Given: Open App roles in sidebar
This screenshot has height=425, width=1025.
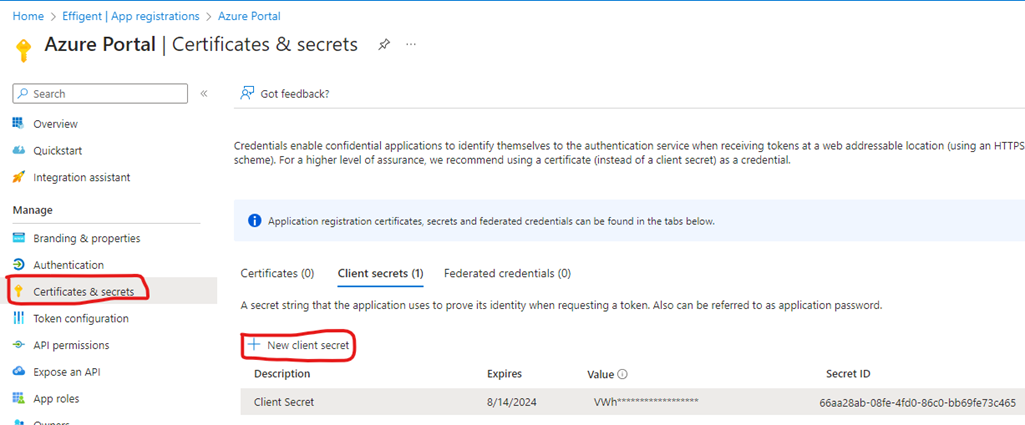Looking at the screenshot, I should (x=56, y=399).
